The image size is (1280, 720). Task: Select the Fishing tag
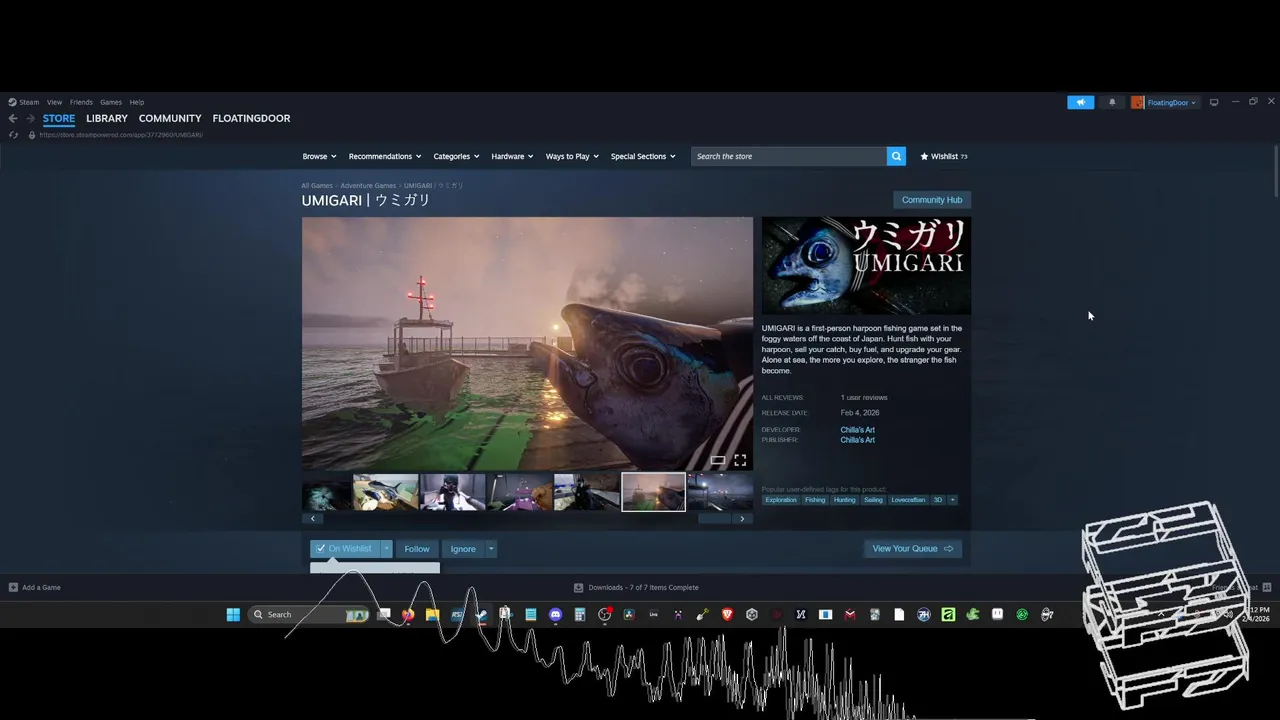tap(815, 499)
